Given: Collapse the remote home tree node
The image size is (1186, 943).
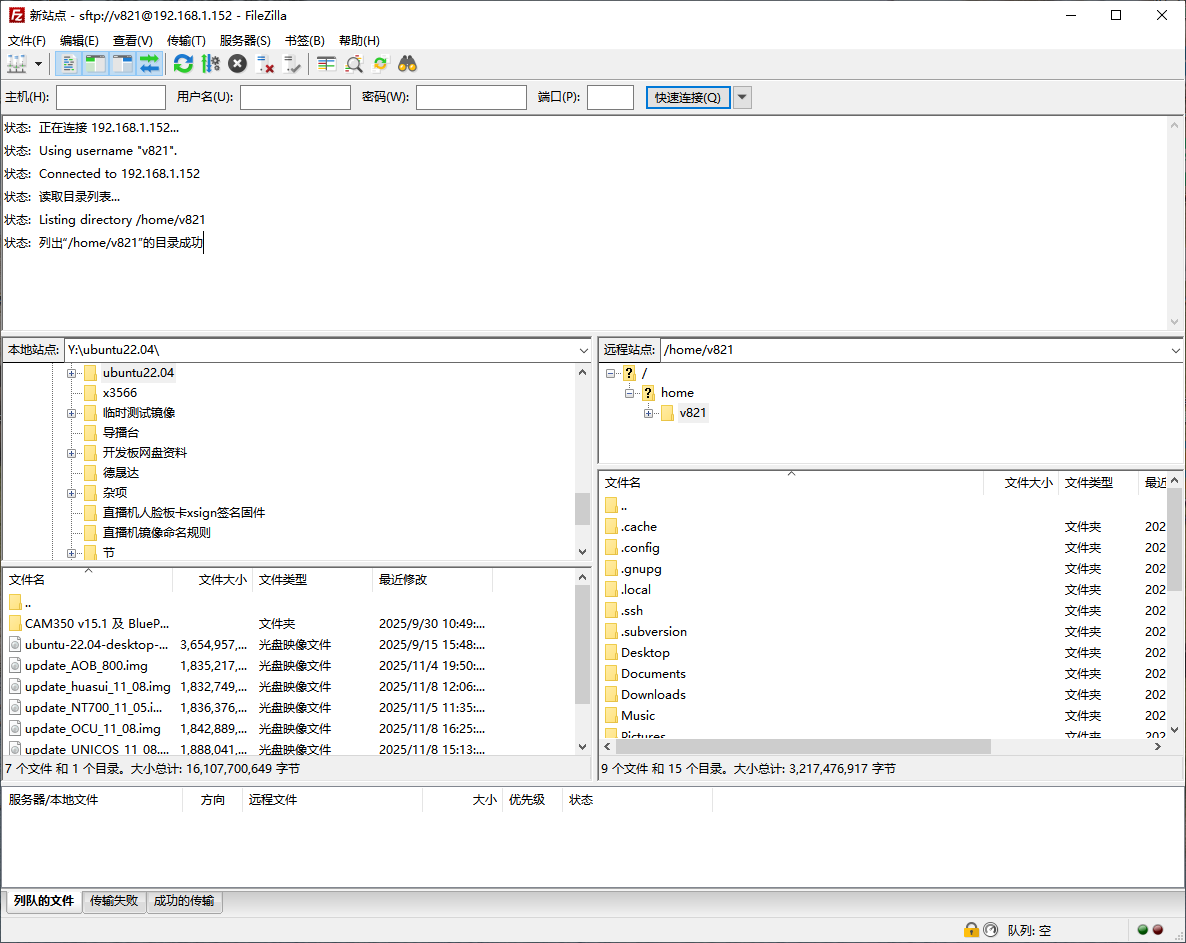Looking at the screenshot, I should tap(629, 392).
